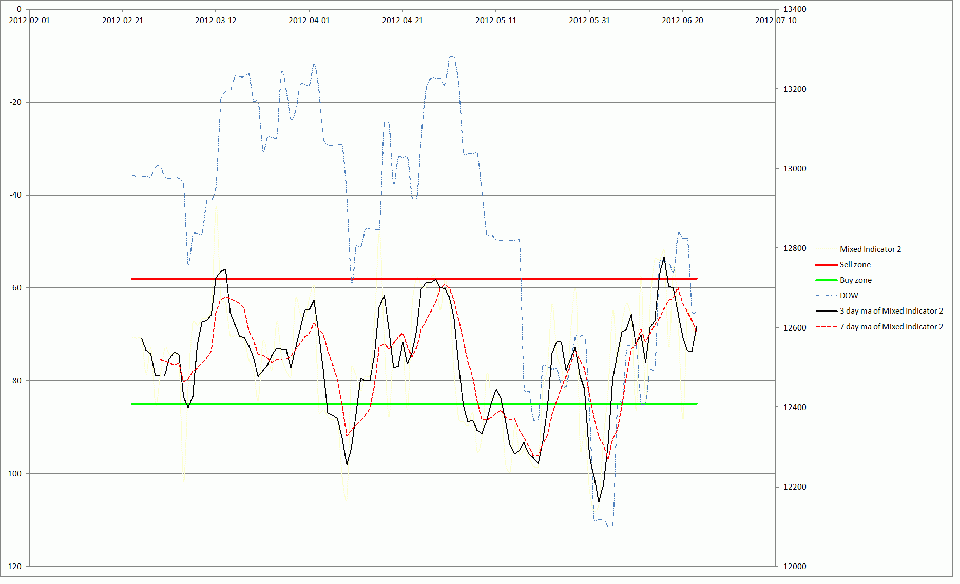Screen dimensions: 960x584
Task: Click the green Buy zone legend line sample
Action: pyautogui.click(x=827, y=280)
